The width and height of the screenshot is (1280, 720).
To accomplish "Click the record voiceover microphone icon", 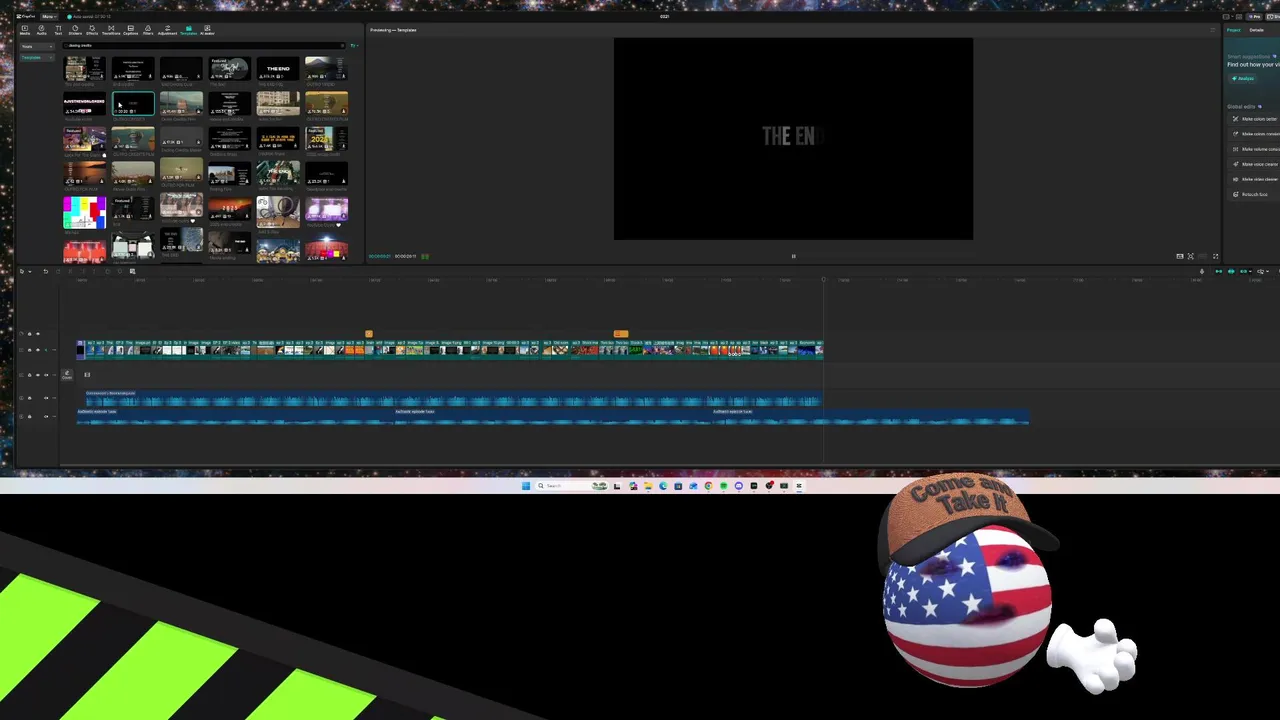I will (1202, 271).
